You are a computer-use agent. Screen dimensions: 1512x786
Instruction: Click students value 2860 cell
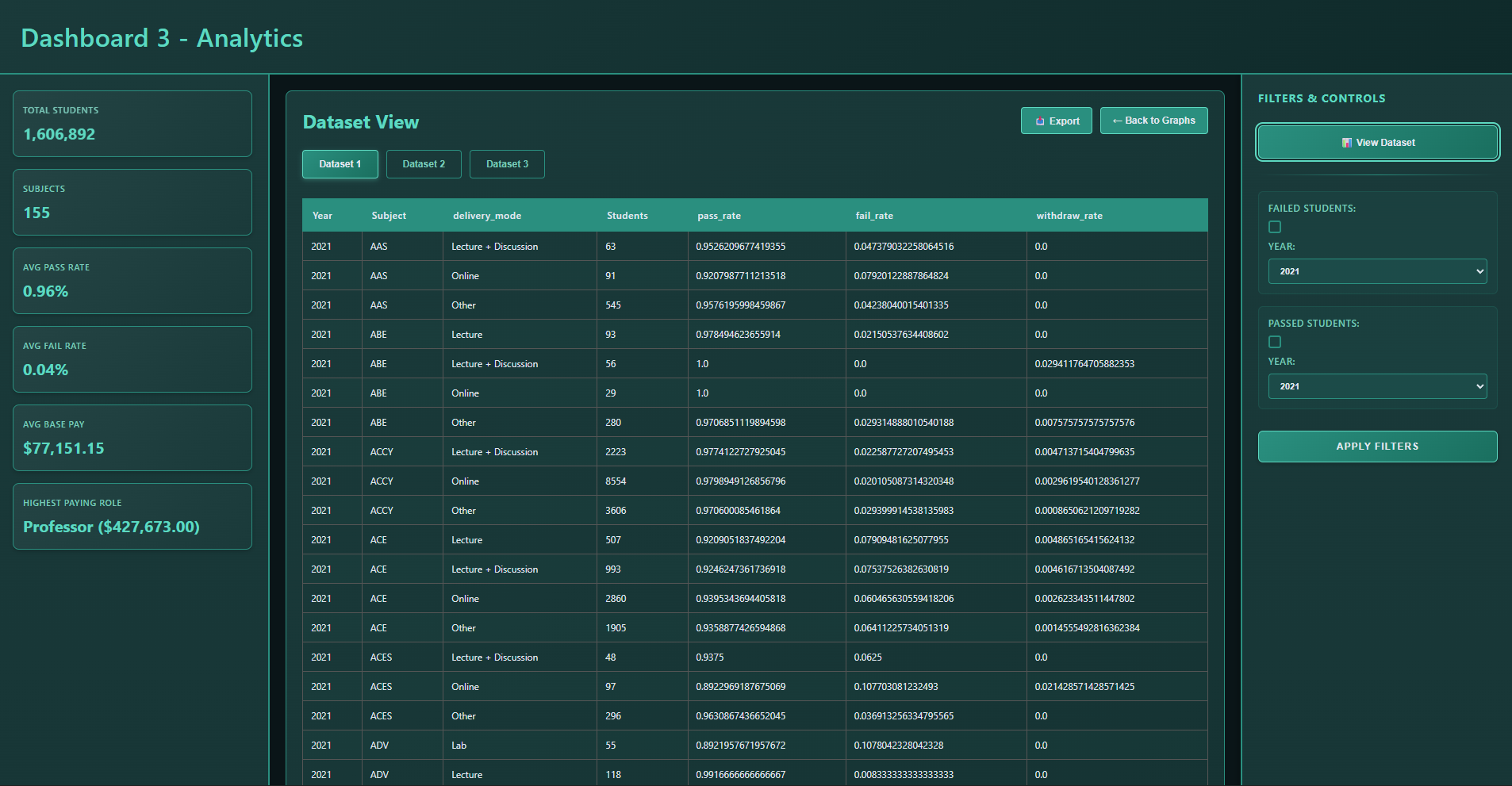(x=642, y=599)
